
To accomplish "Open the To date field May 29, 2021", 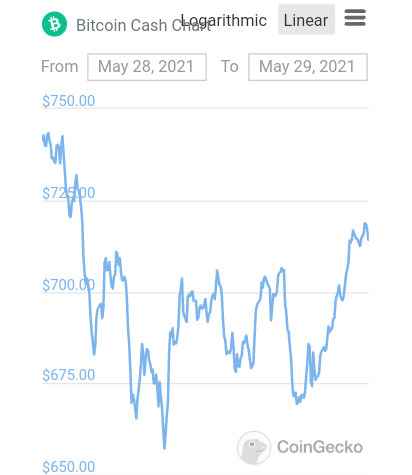I will point(308,67).
